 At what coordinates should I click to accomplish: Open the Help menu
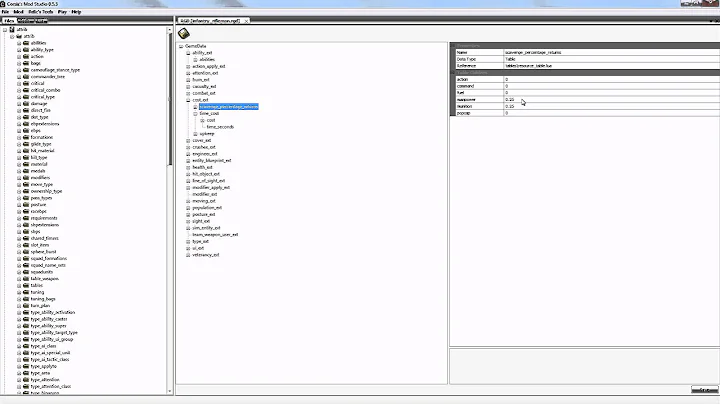[76, 12]
